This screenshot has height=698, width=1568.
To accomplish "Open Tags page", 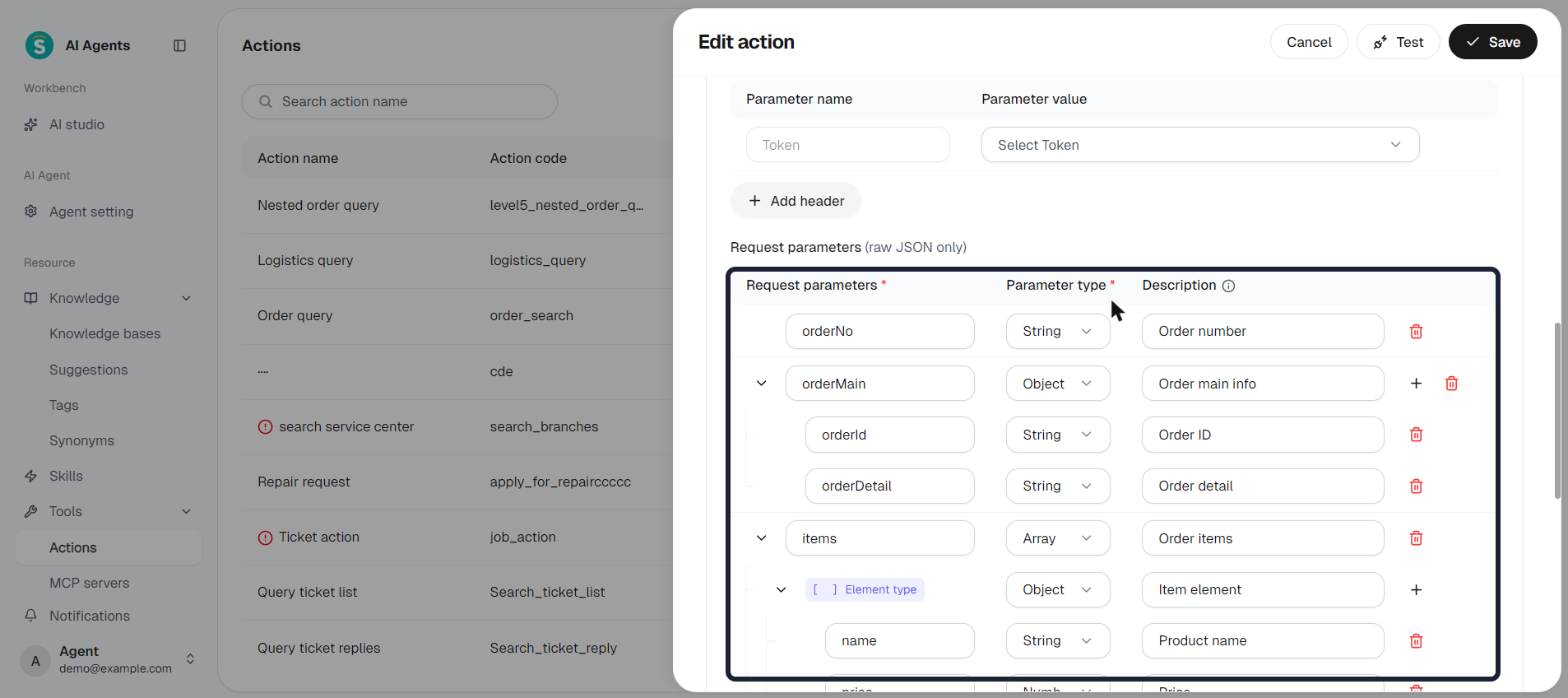I will [x=64, y=405].
